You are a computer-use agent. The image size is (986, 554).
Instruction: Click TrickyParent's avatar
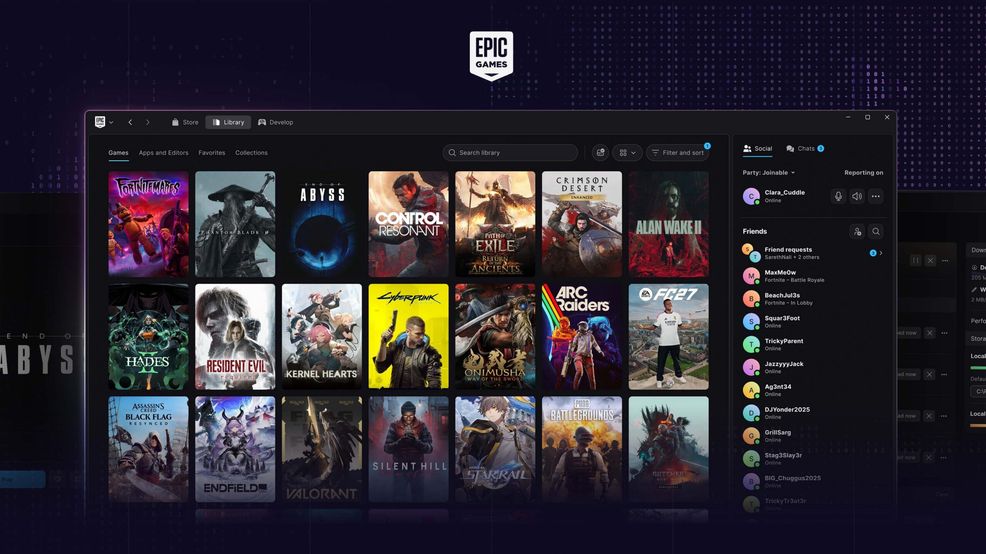(x=751, y=344)
